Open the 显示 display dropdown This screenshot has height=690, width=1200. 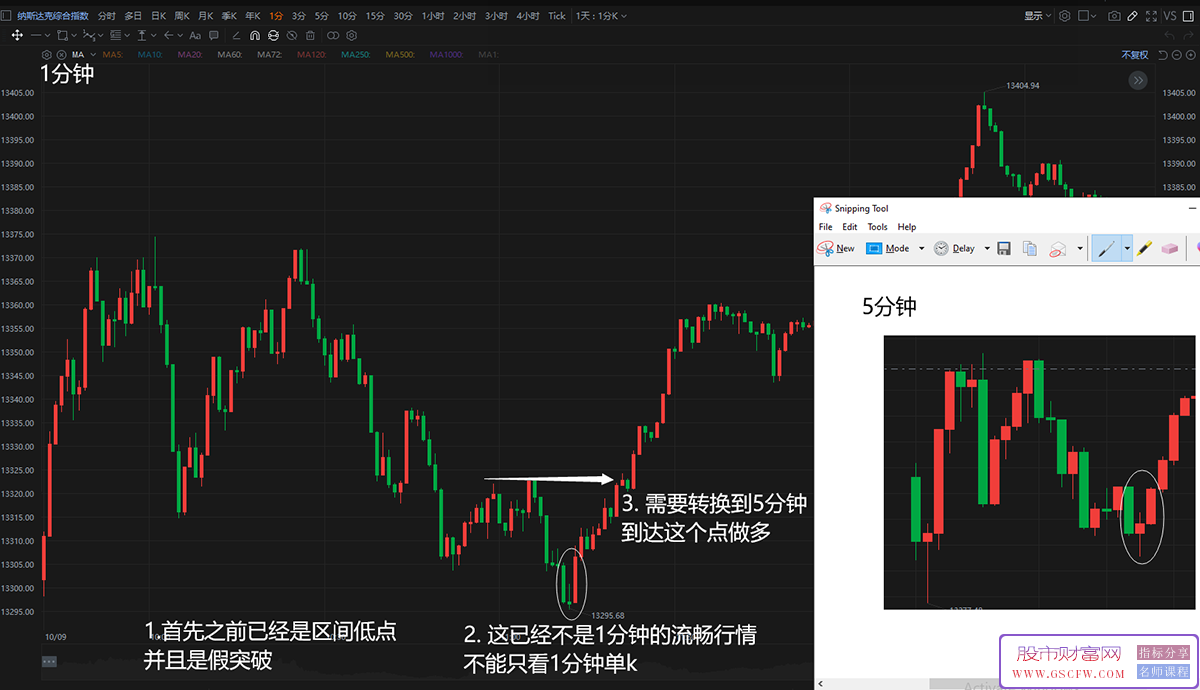point(1037,16)
